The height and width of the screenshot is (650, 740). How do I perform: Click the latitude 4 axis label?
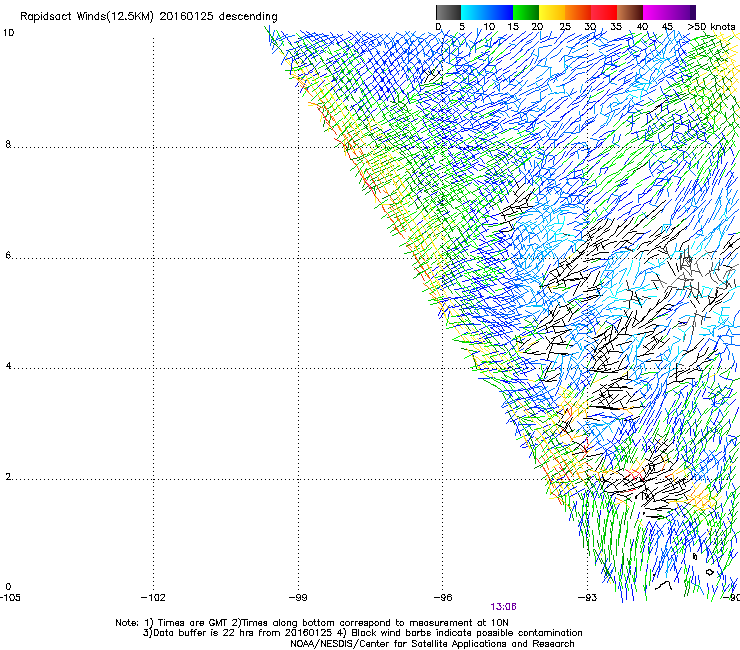(8, 366)
